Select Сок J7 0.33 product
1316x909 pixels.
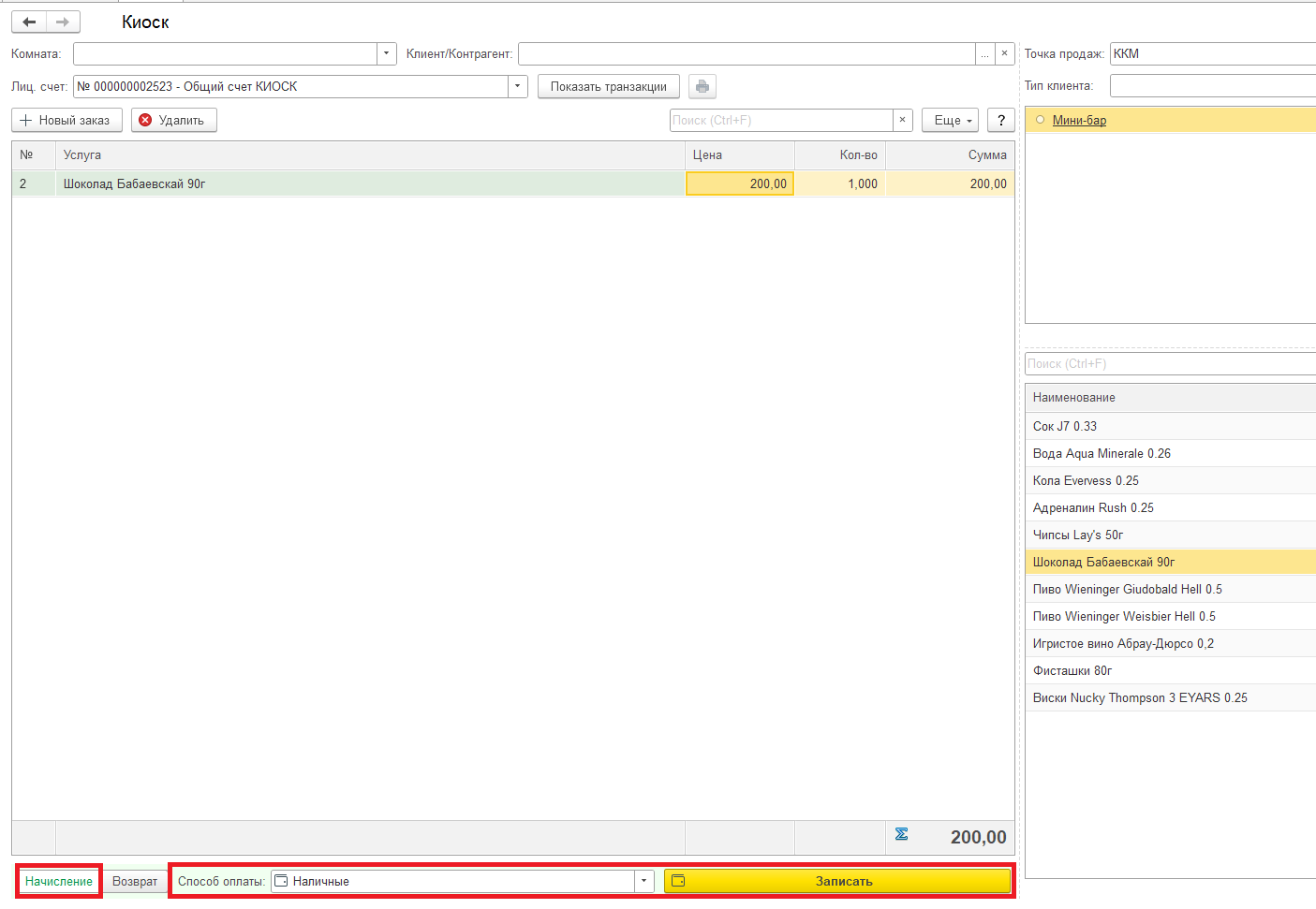[x=1171, y=426]
